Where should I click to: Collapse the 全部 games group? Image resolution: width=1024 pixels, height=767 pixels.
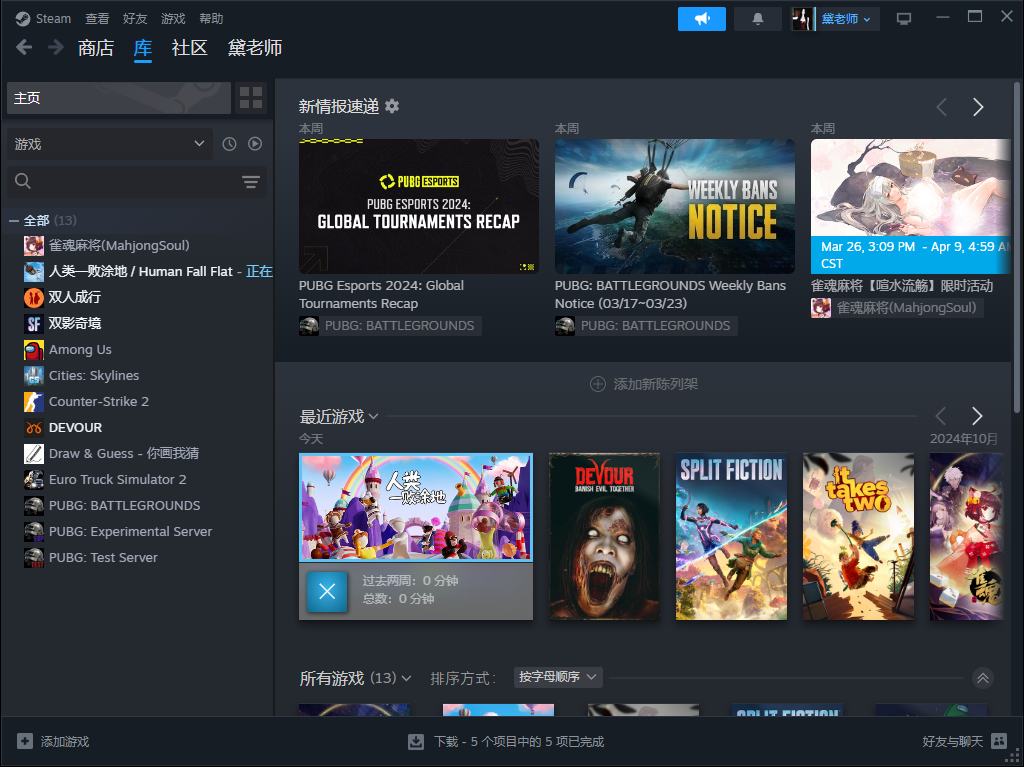tap(14, 221)
